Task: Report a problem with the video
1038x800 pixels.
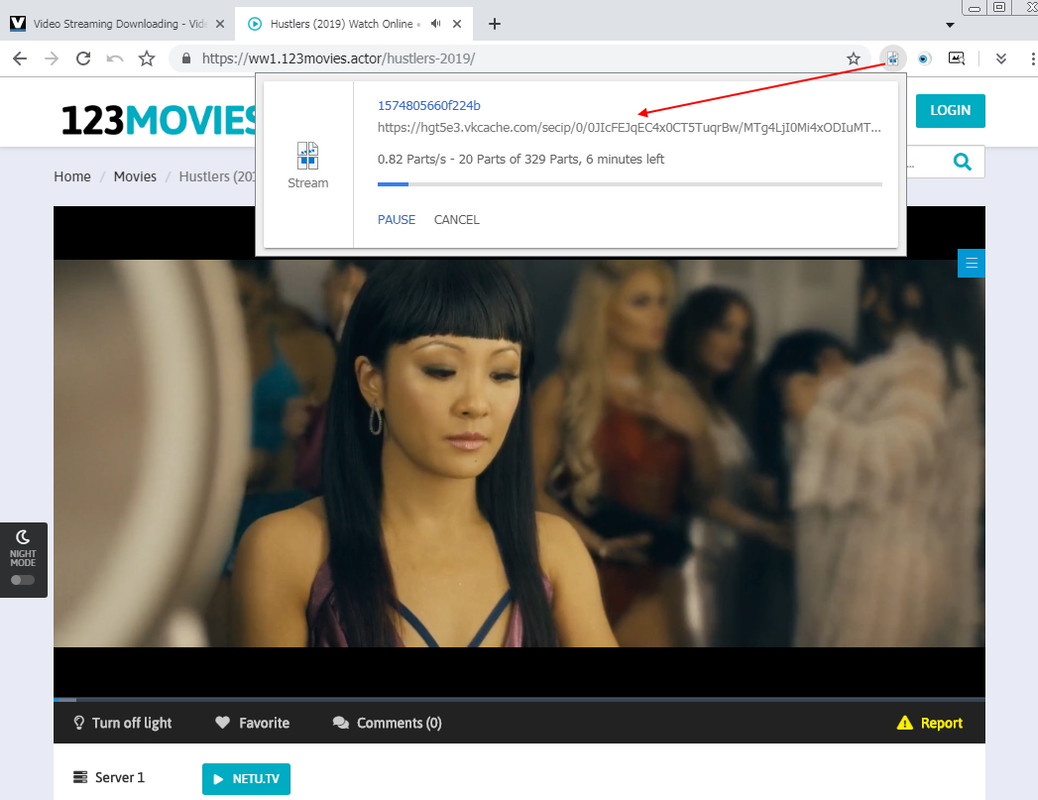Action: [x=929, y=723]
